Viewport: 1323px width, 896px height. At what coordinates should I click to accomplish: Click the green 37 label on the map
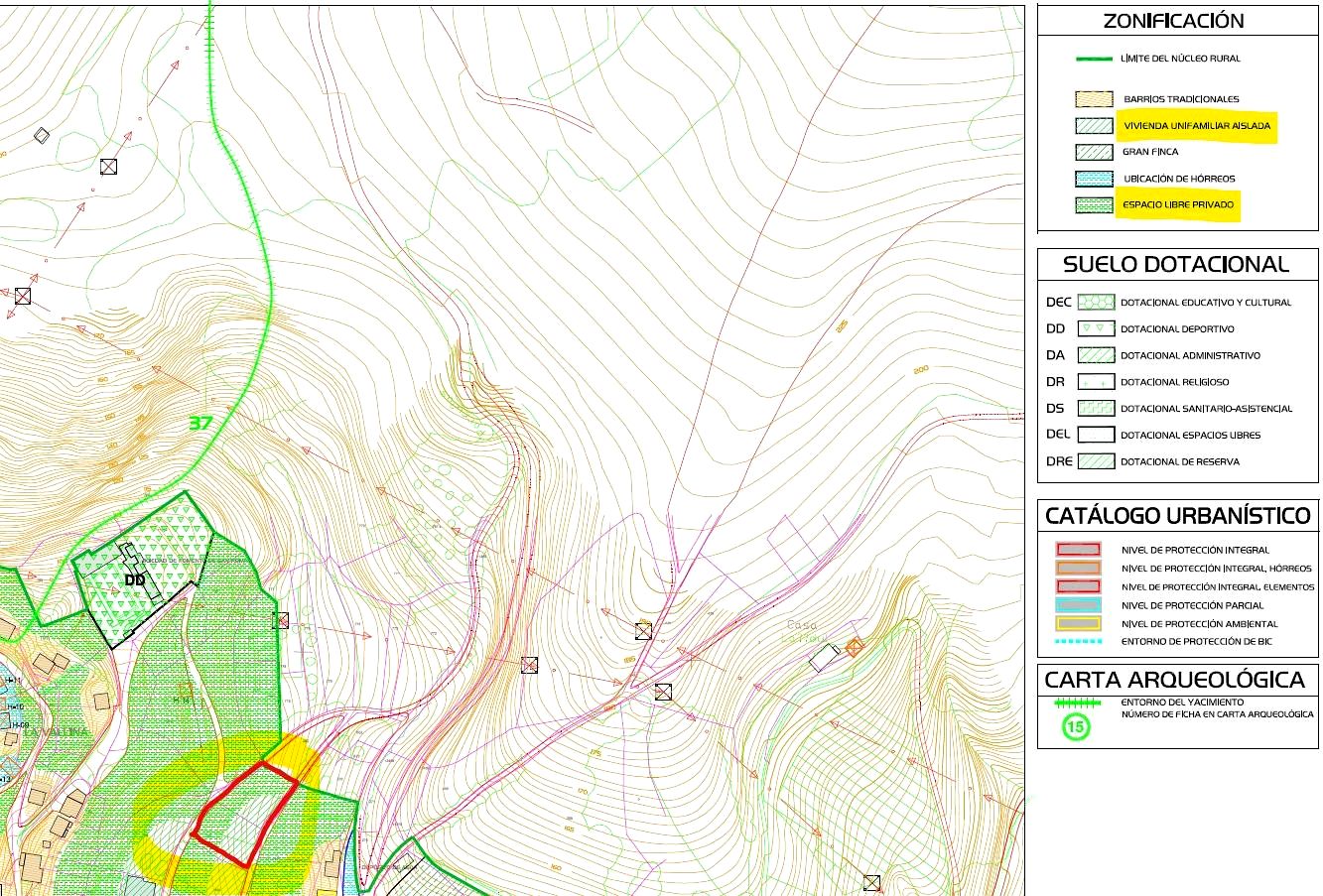(x=200, y=423)
